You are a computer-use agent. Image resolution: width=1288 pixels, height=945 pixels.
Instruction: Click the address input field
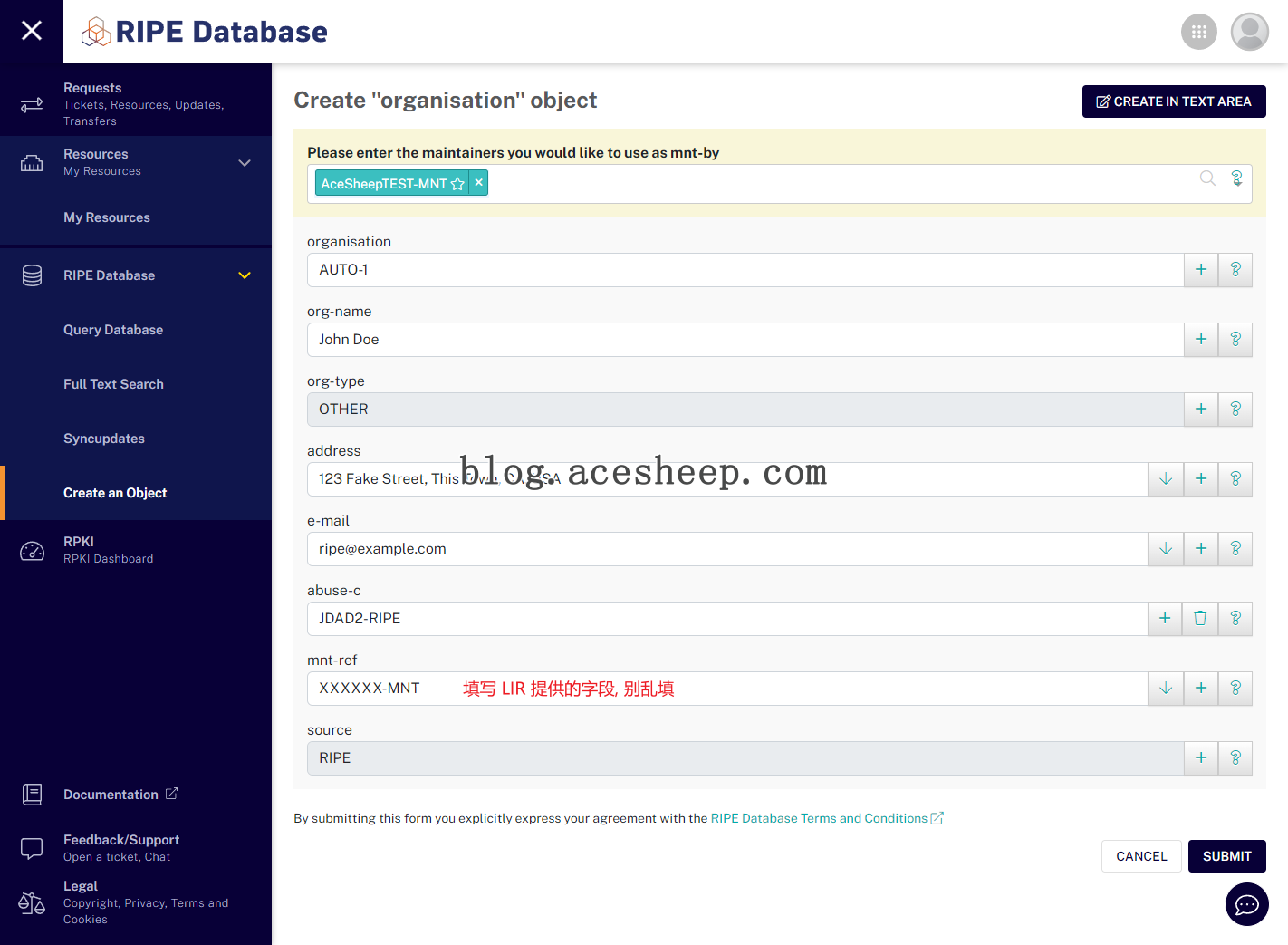coord(727,479)
